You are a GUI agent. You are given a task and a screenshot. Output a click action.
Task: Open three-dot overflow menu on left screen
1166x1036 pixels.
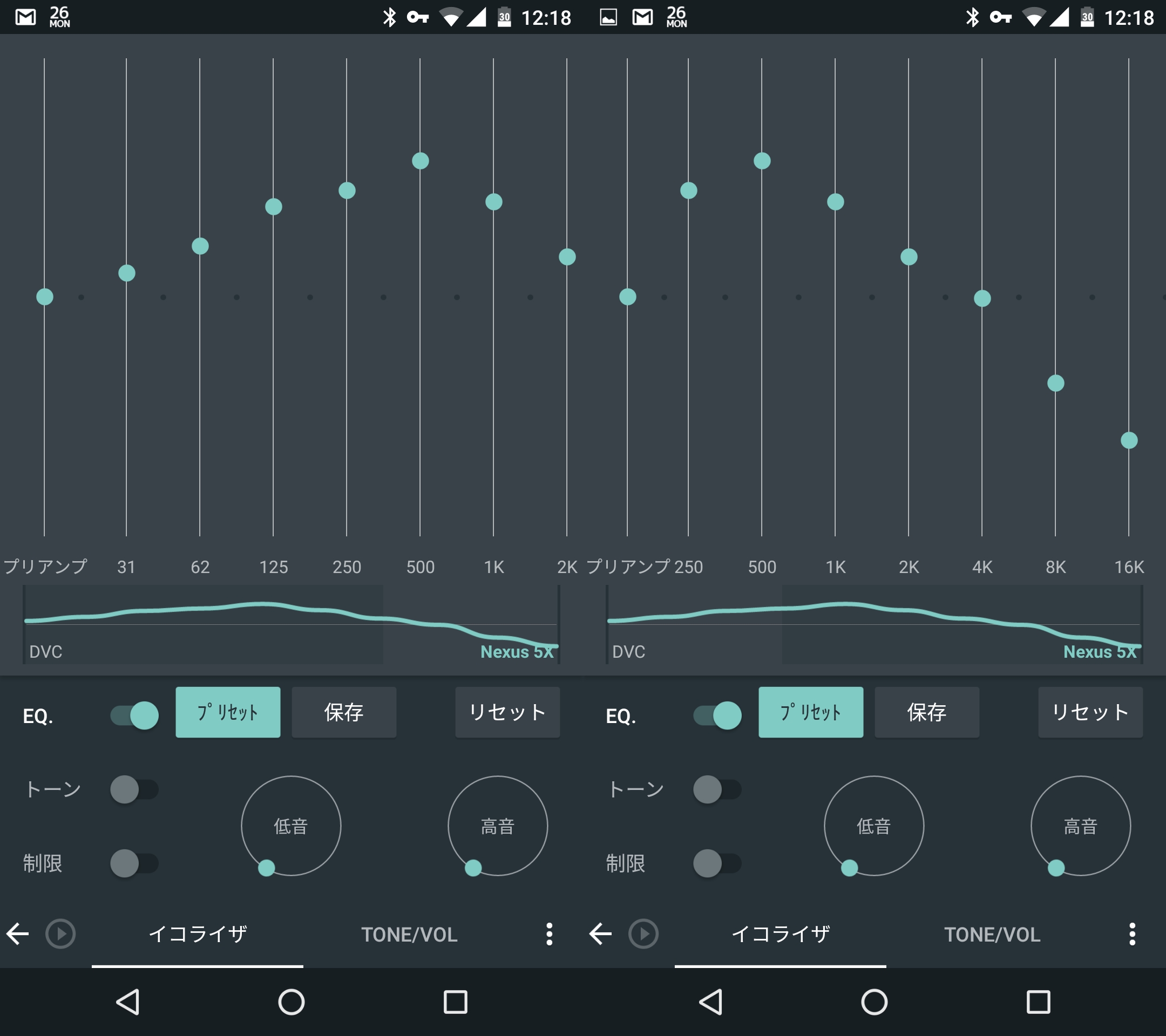tap(549, 934)
